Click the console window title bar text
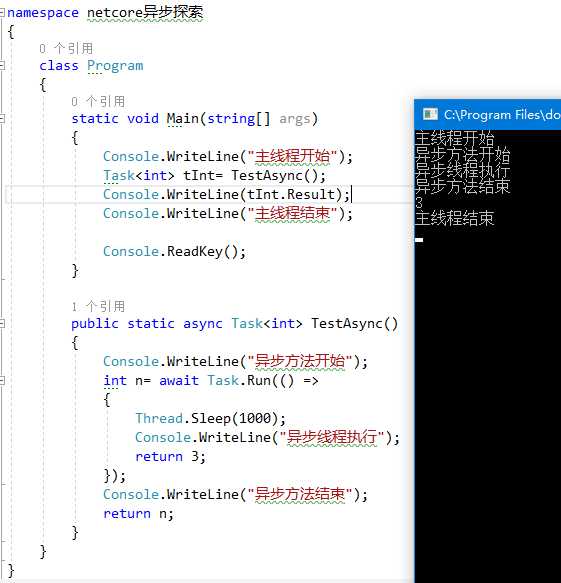 (502, 115)
